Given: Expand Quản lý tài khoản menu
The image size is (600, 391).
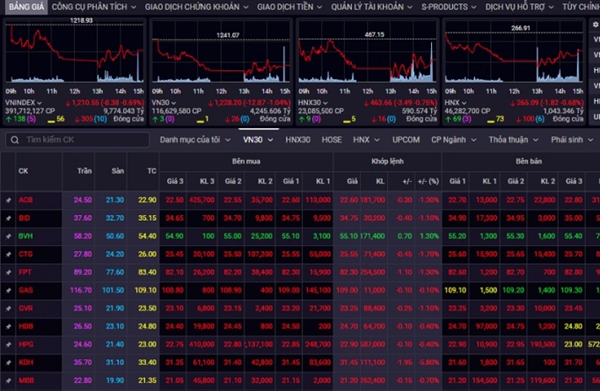Looking at the screenshot, I should coord(372,7).
